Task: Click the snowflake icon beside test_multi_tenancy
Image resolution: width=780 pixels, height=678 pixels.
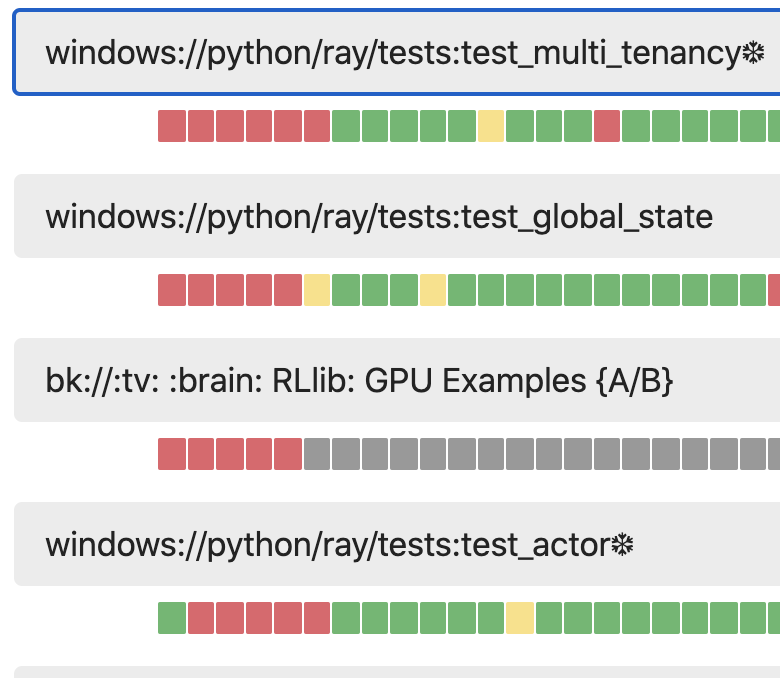Action: (x=753, y=52)
